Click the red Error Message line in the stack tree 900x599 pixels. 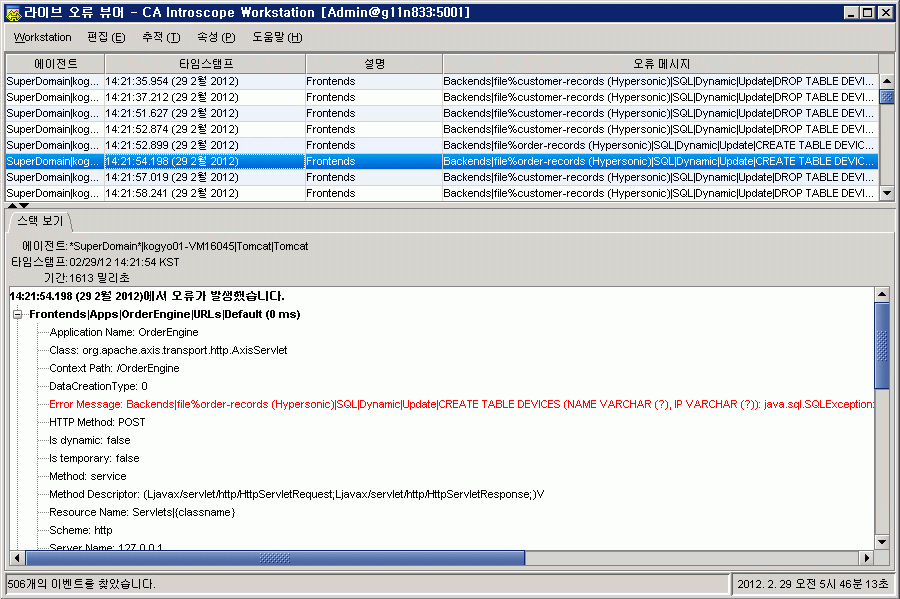pos(461,404)
